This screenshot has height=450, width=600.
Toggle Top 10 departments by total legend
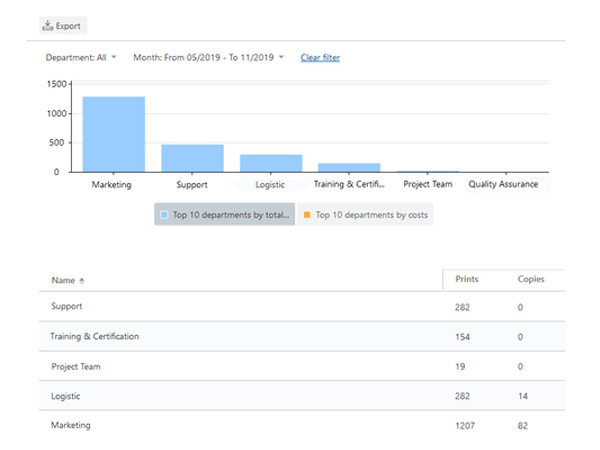click(225, 214)
